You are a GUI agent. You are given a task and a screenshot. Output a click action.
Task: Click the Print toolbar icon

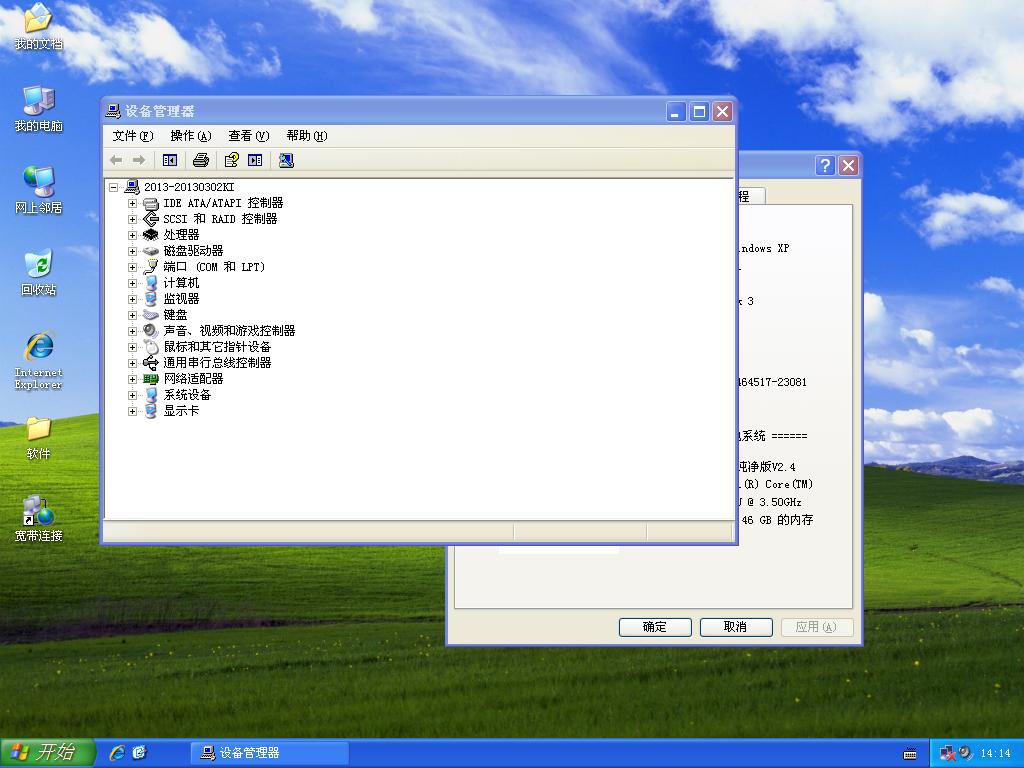point(201,160)
